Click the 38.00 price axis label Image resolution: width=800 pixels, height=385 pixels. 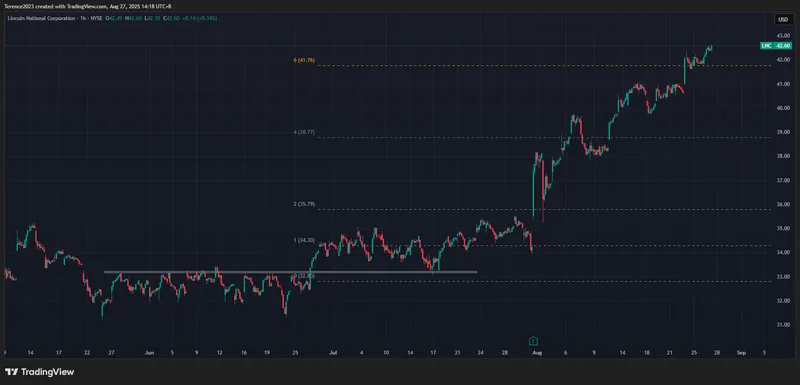click(783, 156)
